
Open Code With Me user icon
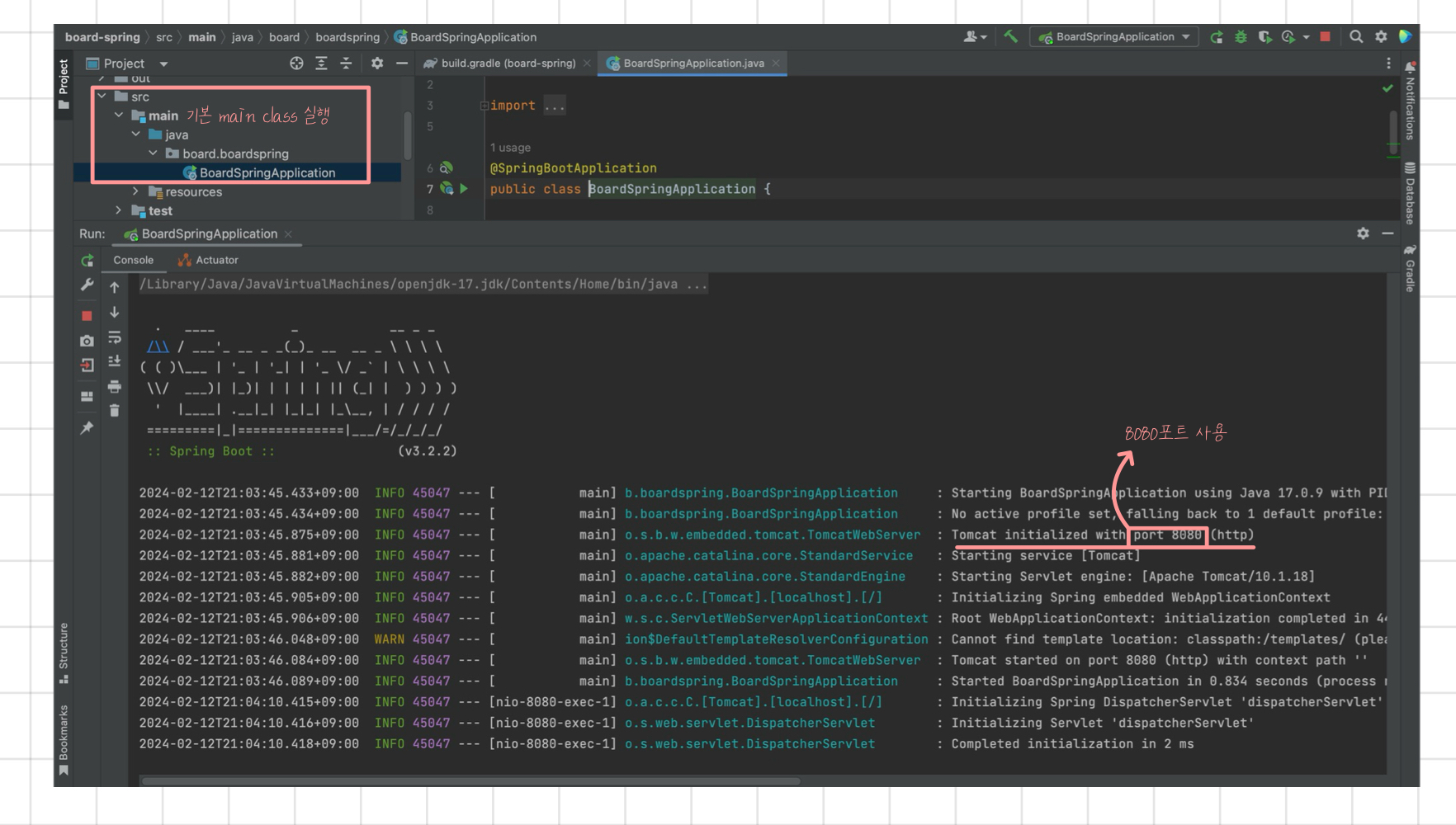tap(975, 36)
